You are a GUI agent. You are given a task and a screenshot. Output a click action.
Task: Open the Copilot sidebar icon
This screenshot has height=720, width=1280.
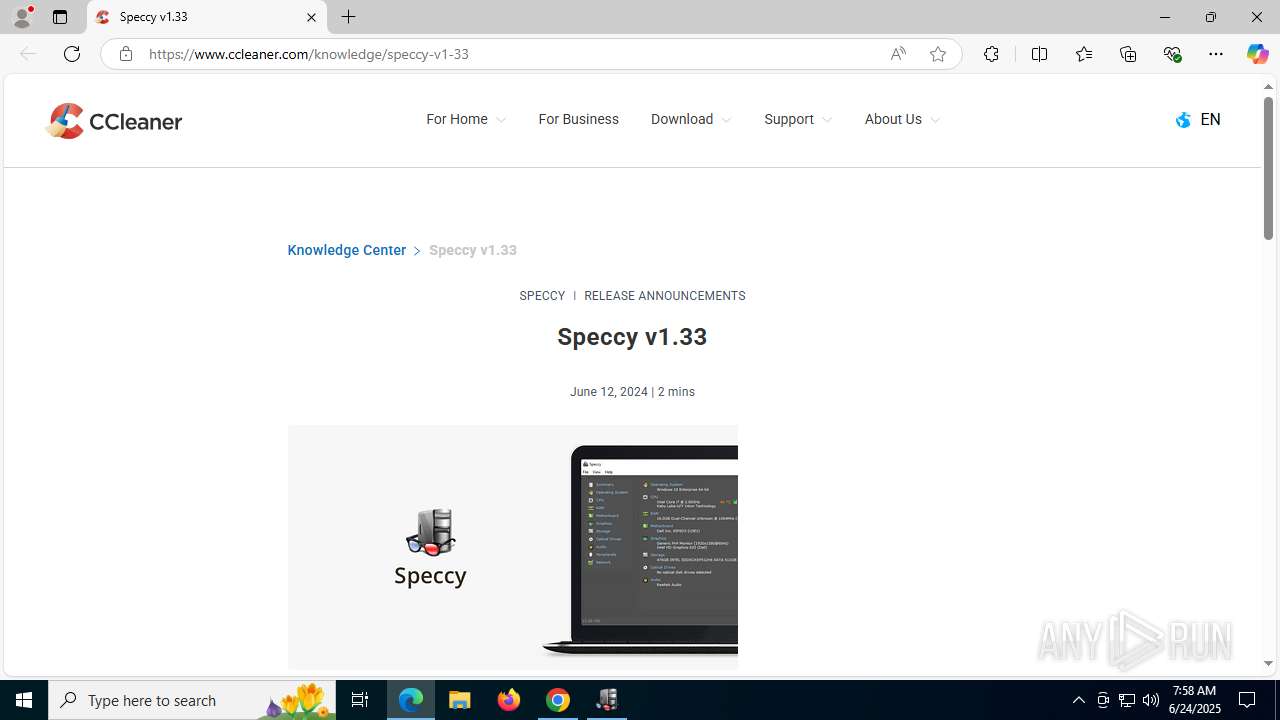1257,54
